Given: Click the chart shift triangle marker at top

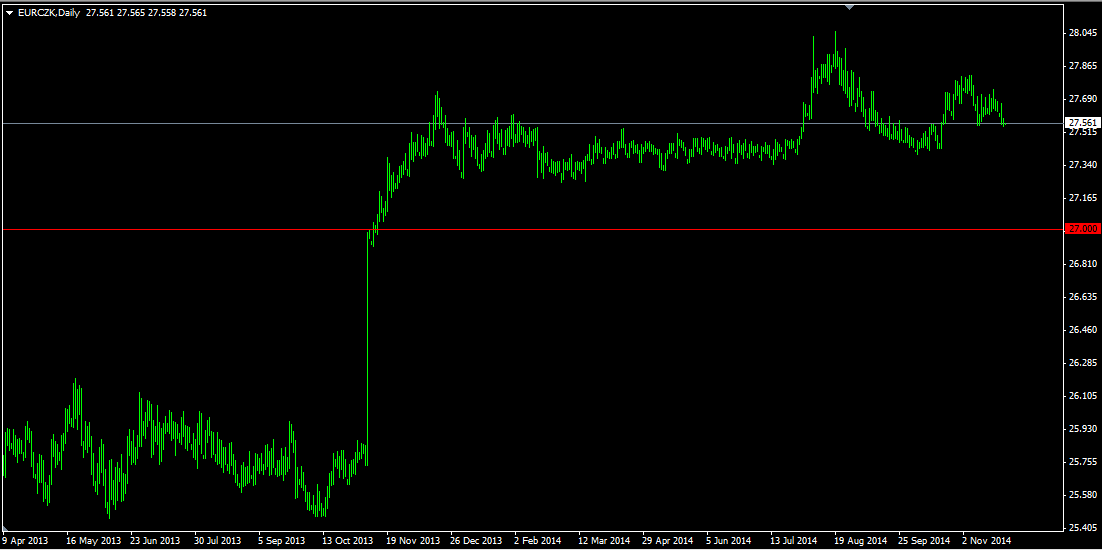Looking at the screenshot, I should [850, 6].
